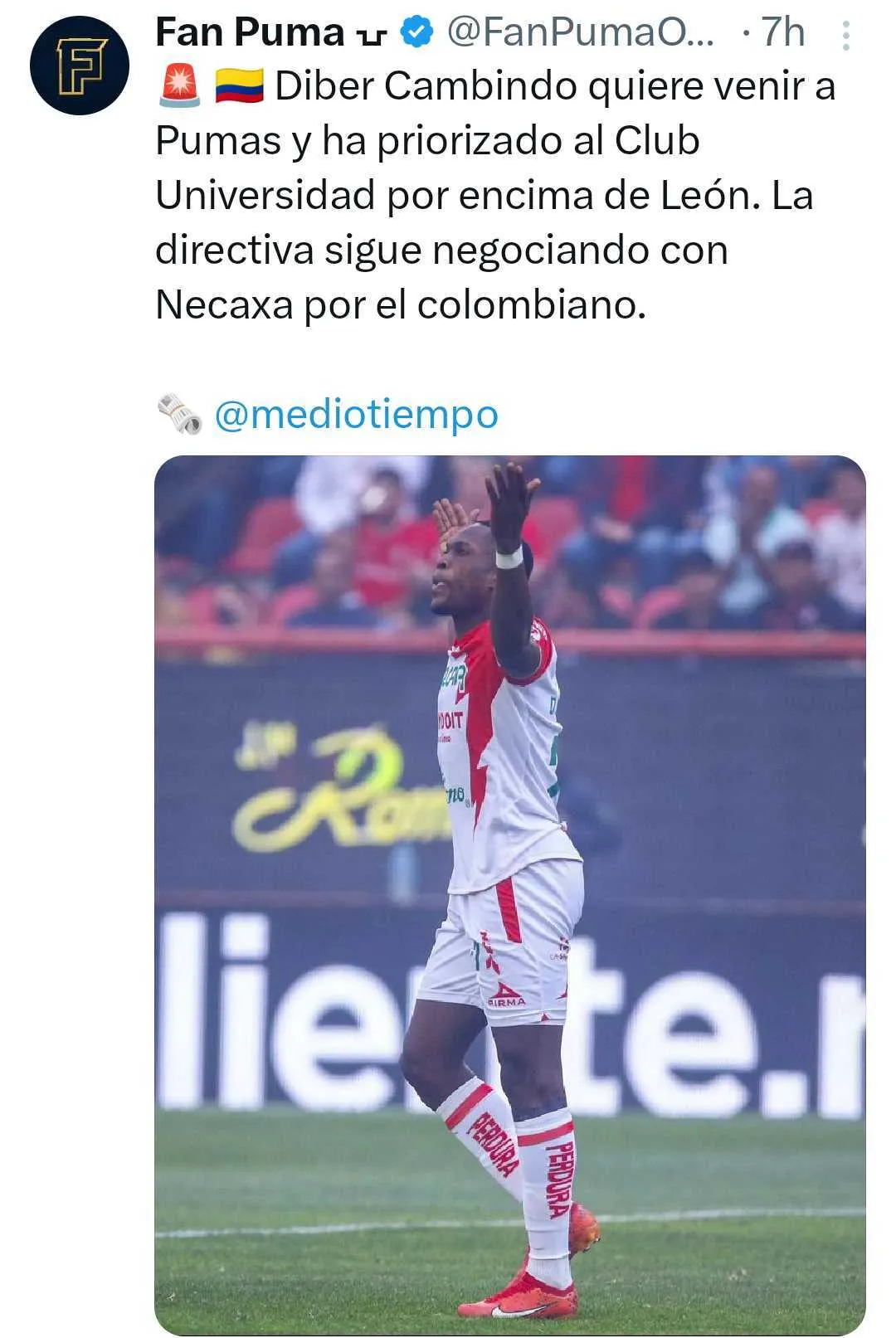This screenshot has height=1338, width=896.
Task: Click the rolled newspaper emoji
Action: (x=180, y=414)
